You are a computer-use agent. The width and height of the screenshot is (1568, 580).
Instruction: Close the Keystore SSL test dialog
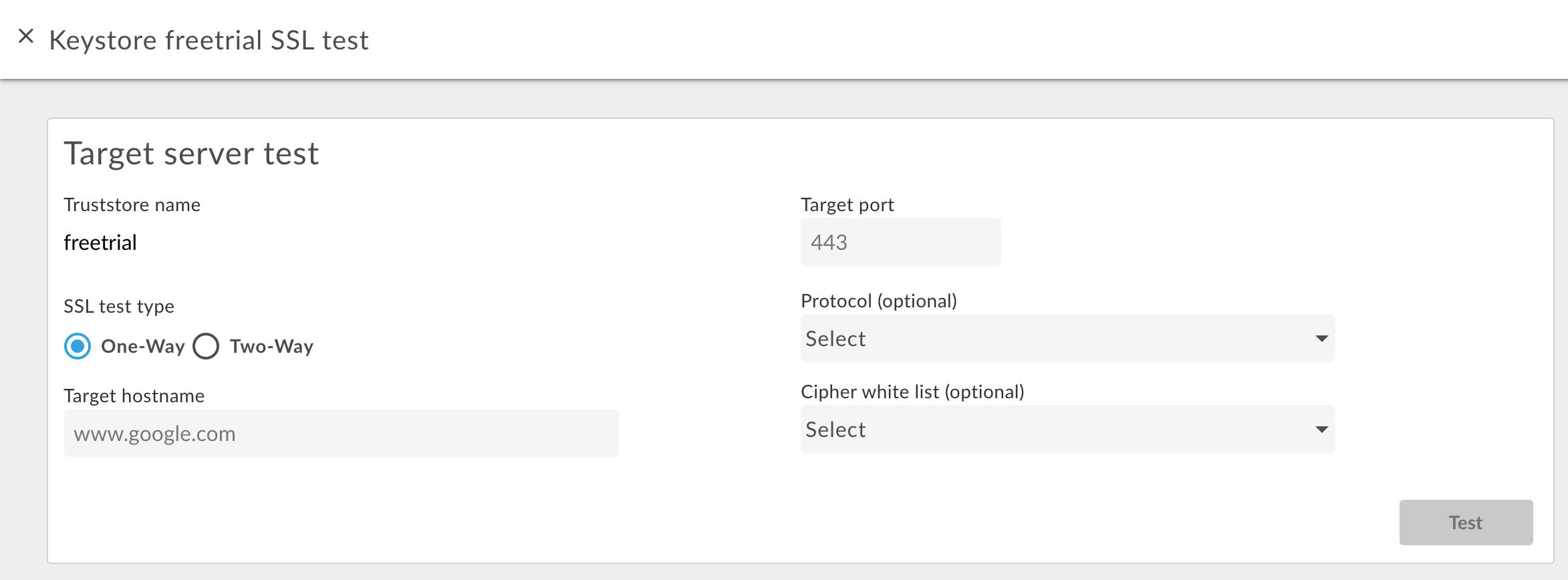[26, 36]
